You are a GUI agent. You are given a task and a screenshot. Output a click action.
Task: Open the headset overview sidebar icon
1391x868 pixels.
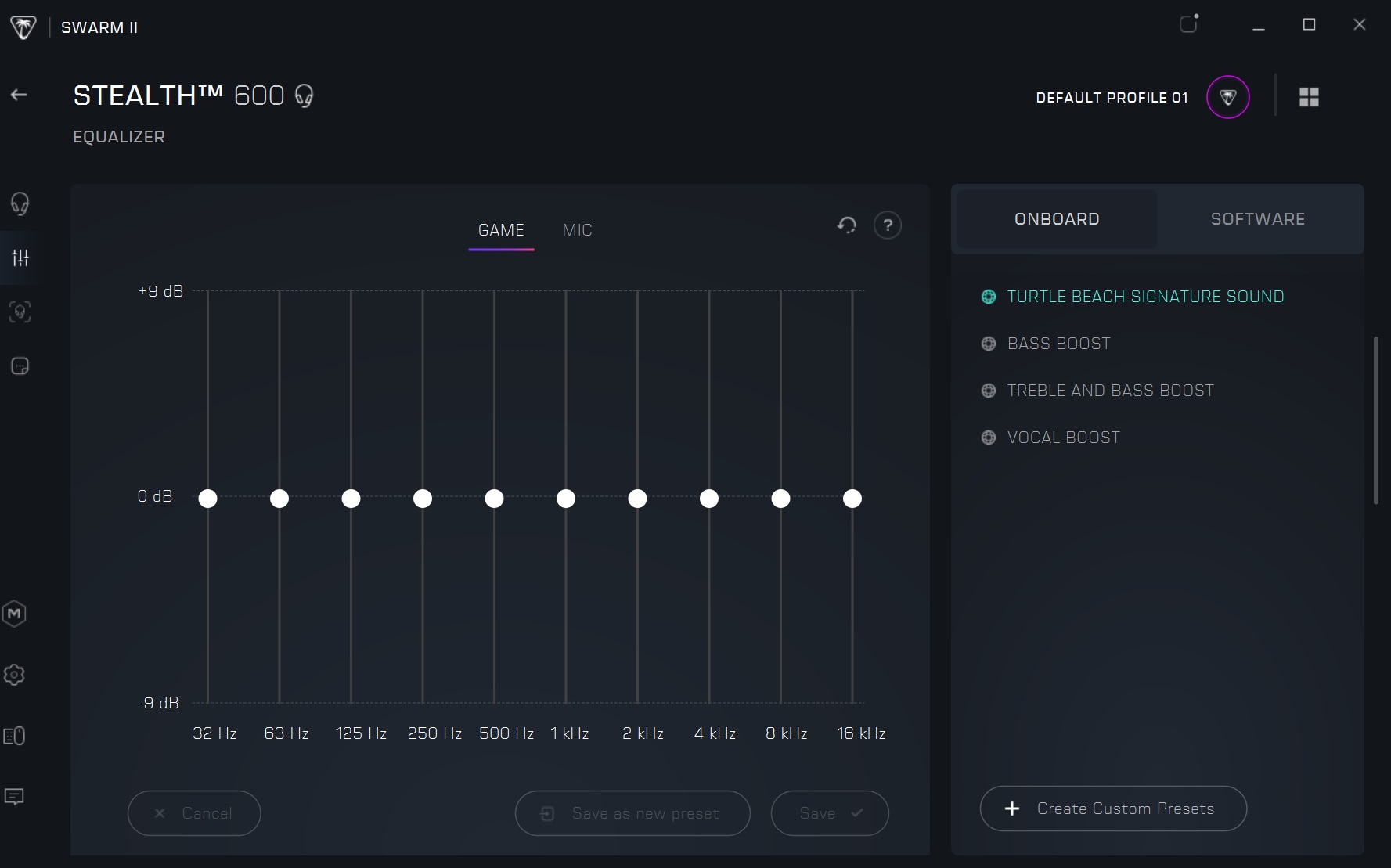[20, 203]
